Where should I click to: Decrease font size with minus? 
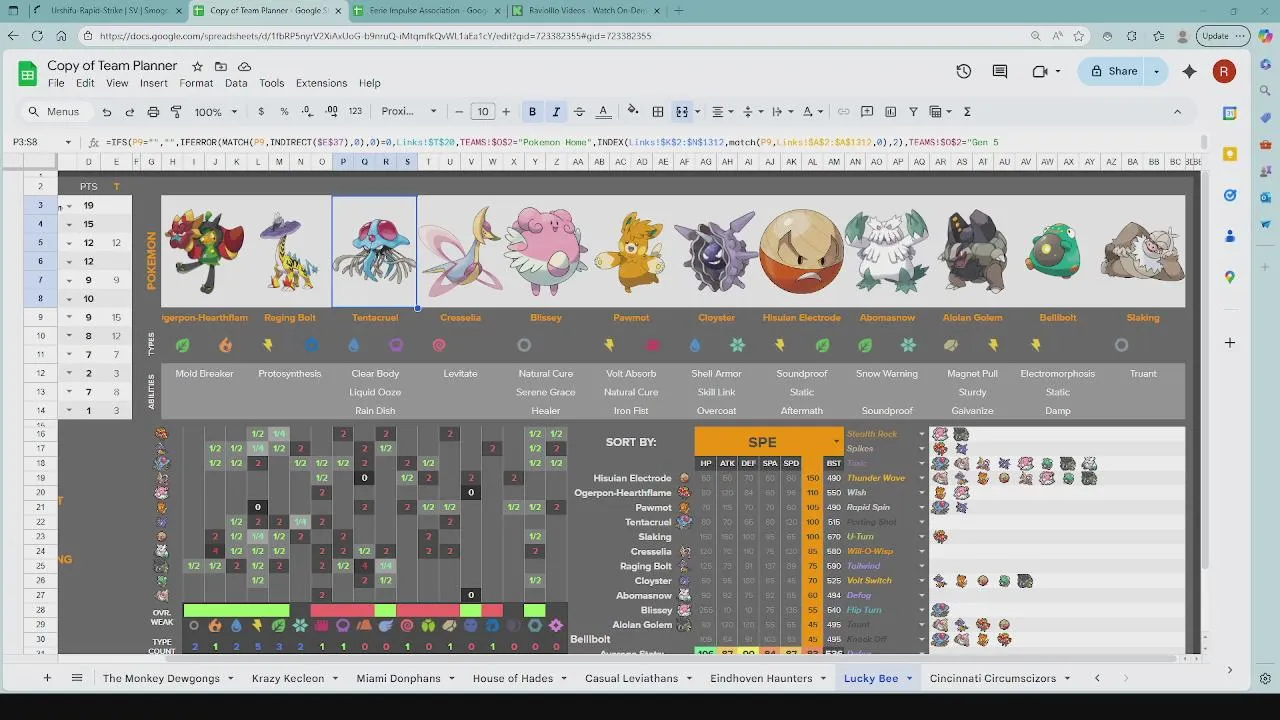[x=459, y=112]
